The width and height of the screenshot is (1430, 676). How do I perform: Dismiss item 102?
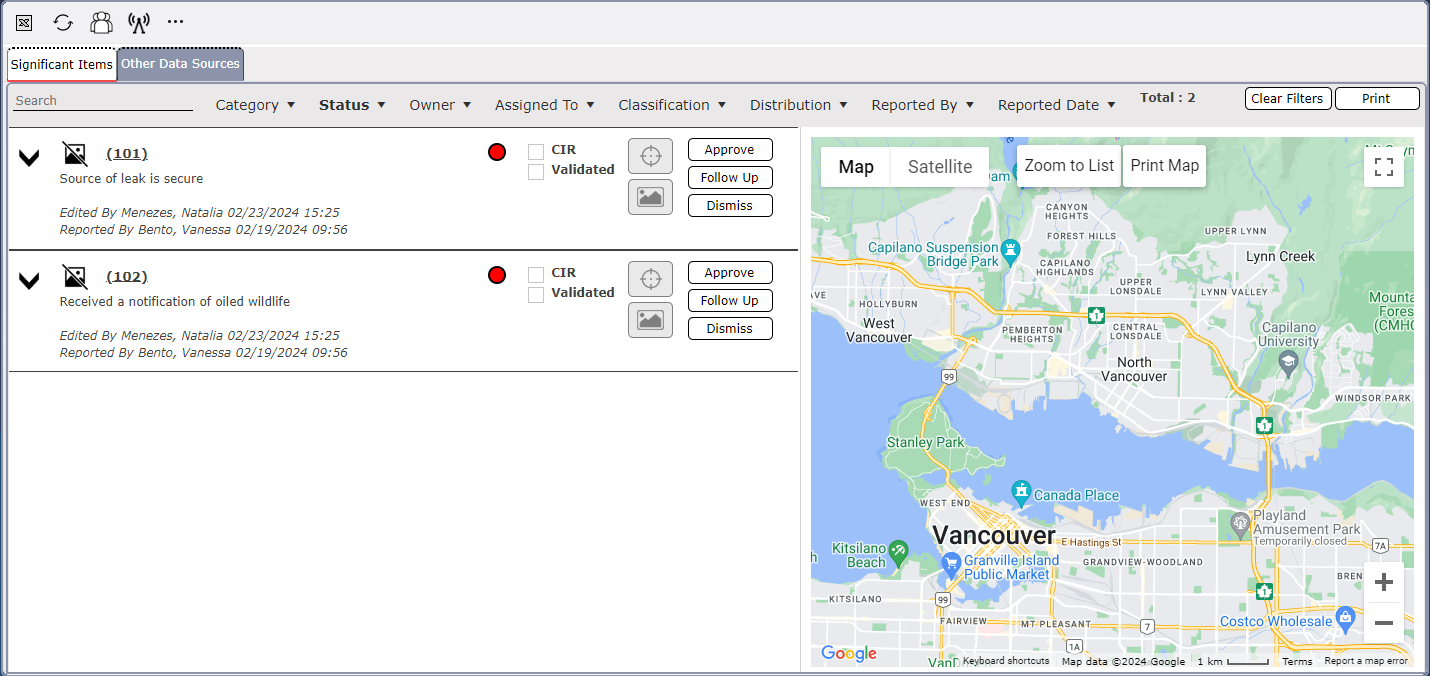tap(730, 329)
